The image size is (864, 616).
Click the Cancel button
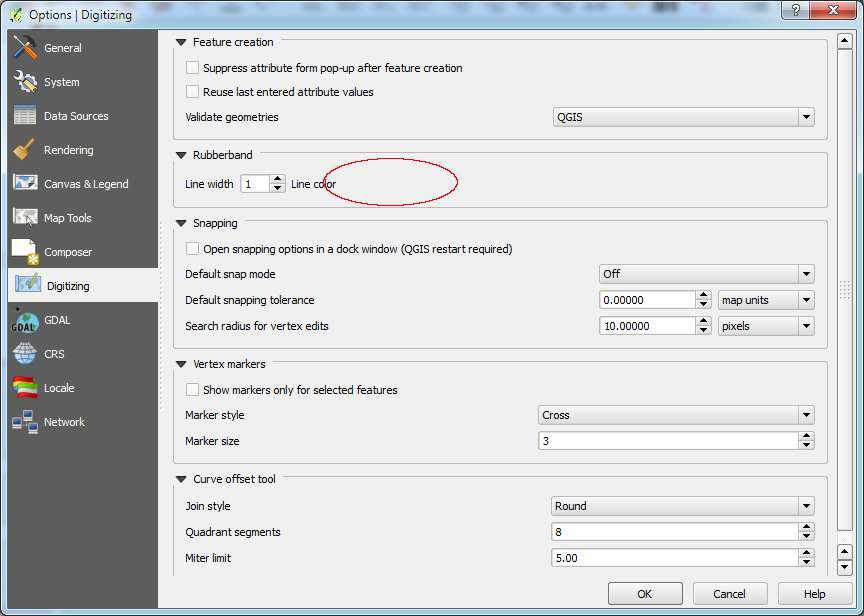[x=730, y=593]
